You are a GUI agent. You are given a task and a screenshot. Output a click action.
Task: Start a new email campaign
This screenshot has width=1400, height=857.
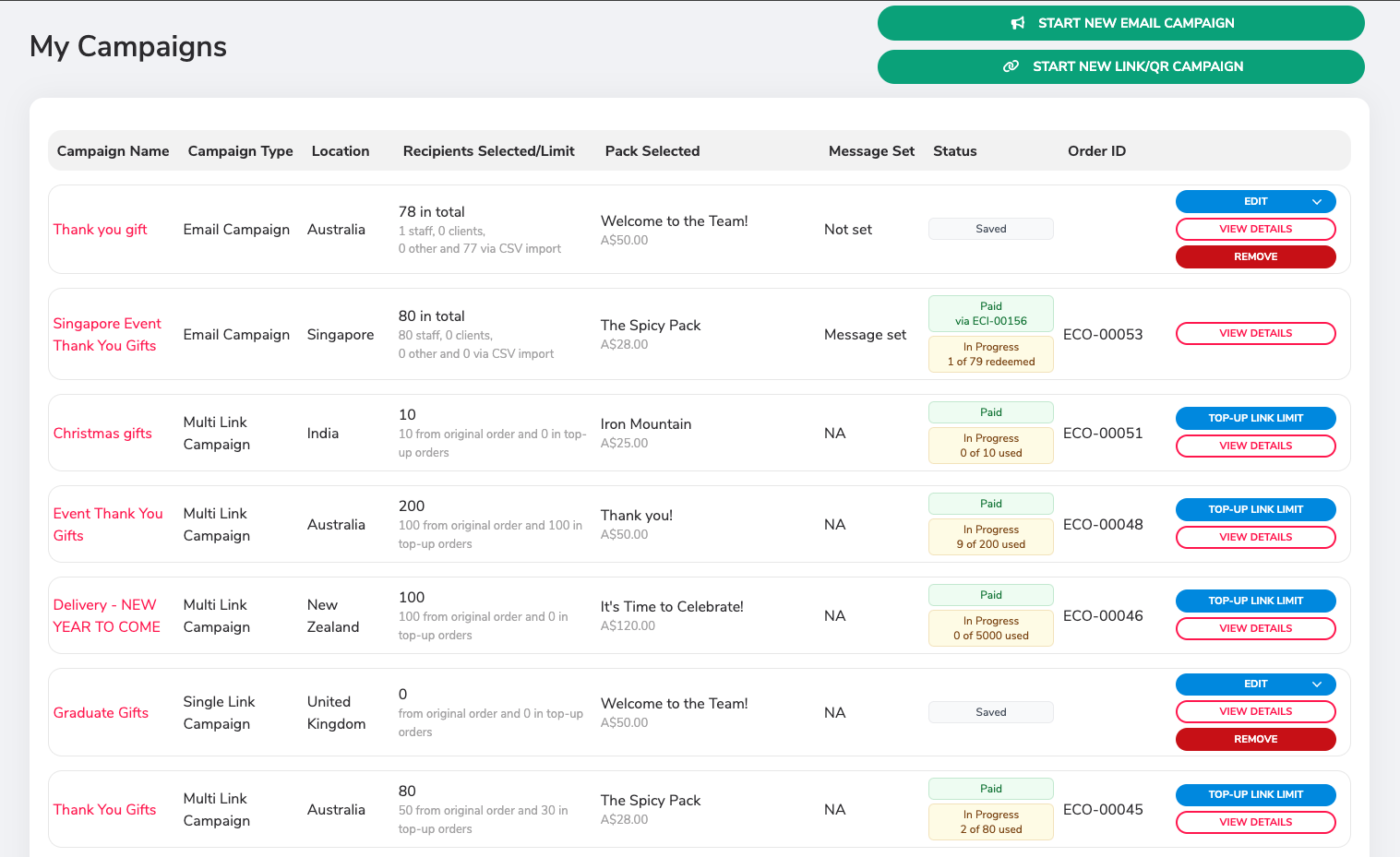[x=1121, y=23]
